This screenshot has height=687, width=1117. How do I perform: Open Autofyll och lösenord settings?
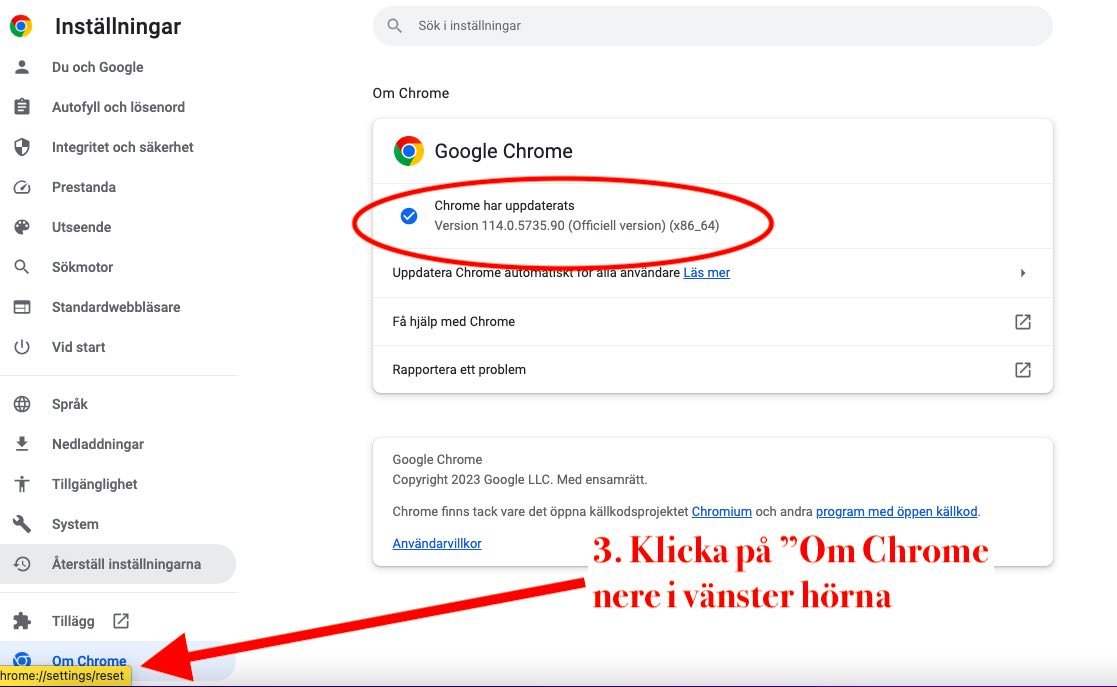pos(118,107)
